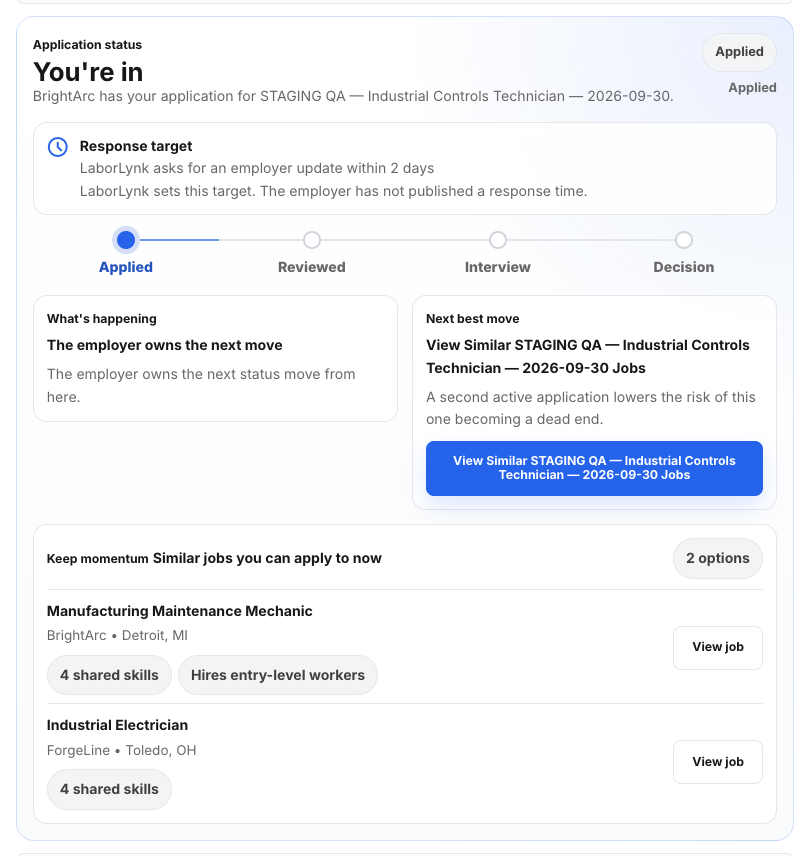Click the Application status label
Screen dimensions: 810x856
click(x=87, y=45)
